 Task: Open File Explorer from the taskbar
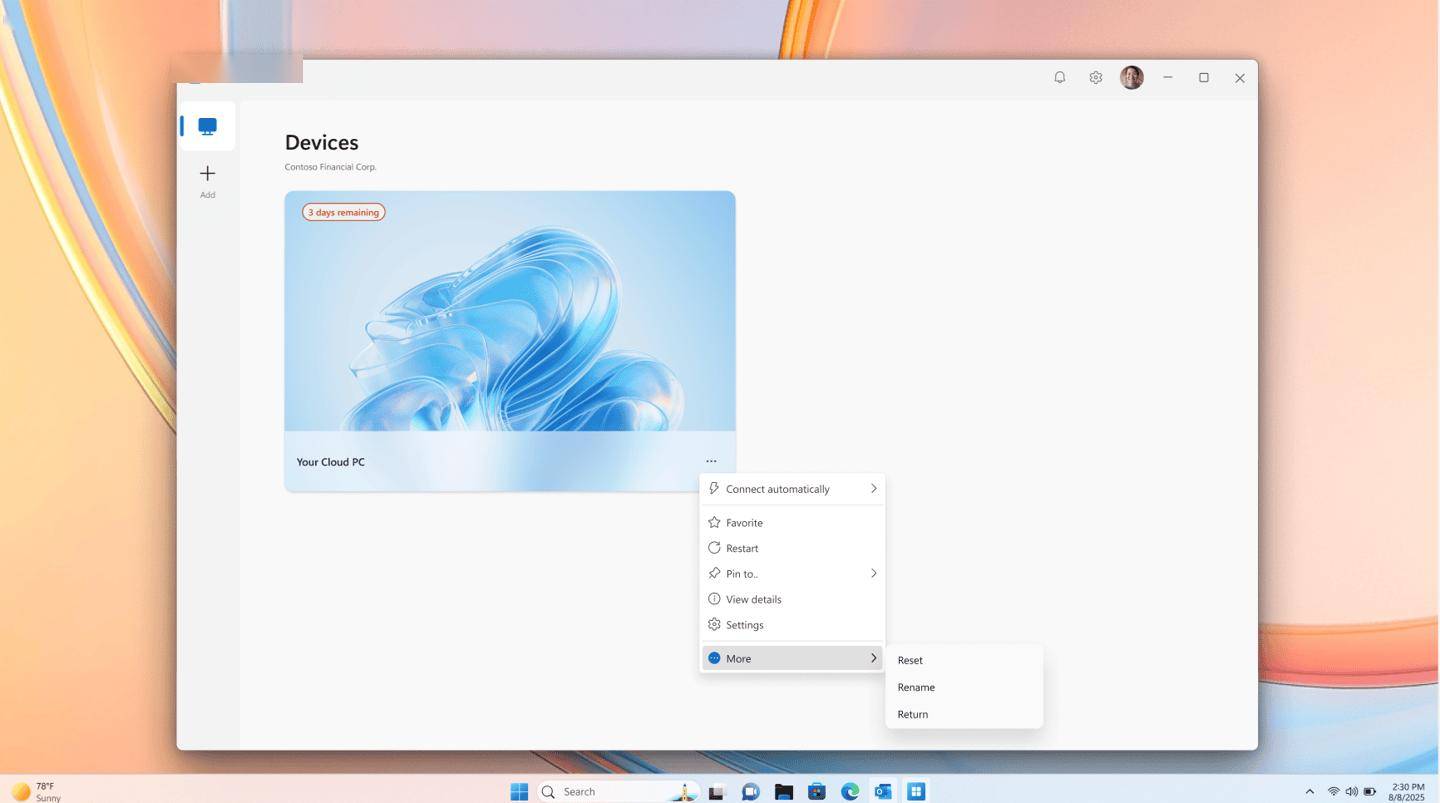point(784,791)
